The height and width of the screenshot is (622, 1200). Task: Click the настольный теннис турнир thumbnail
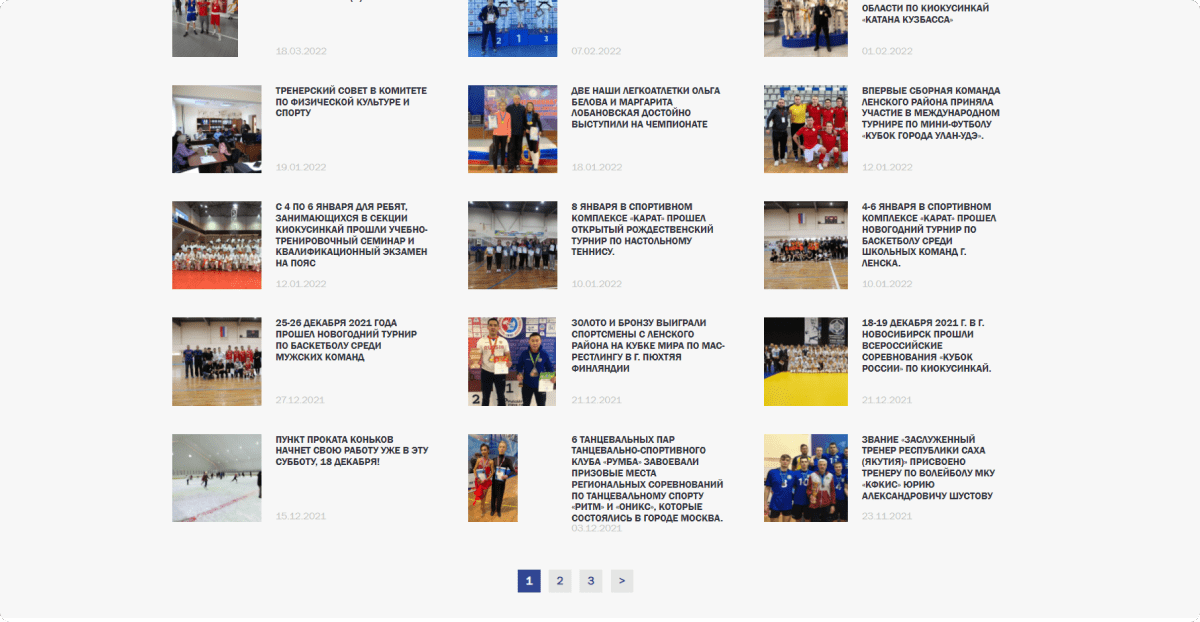(512, 245)
